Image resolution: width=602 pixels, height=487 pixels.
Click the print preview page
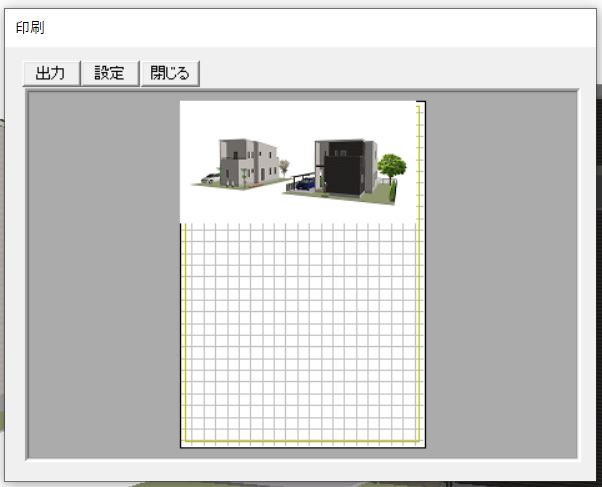click(x=303, y=274)
